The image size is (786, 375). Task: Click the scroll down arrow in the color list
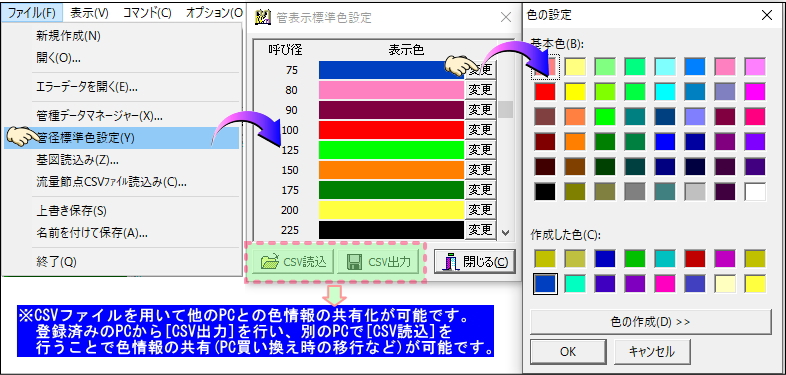505,232
